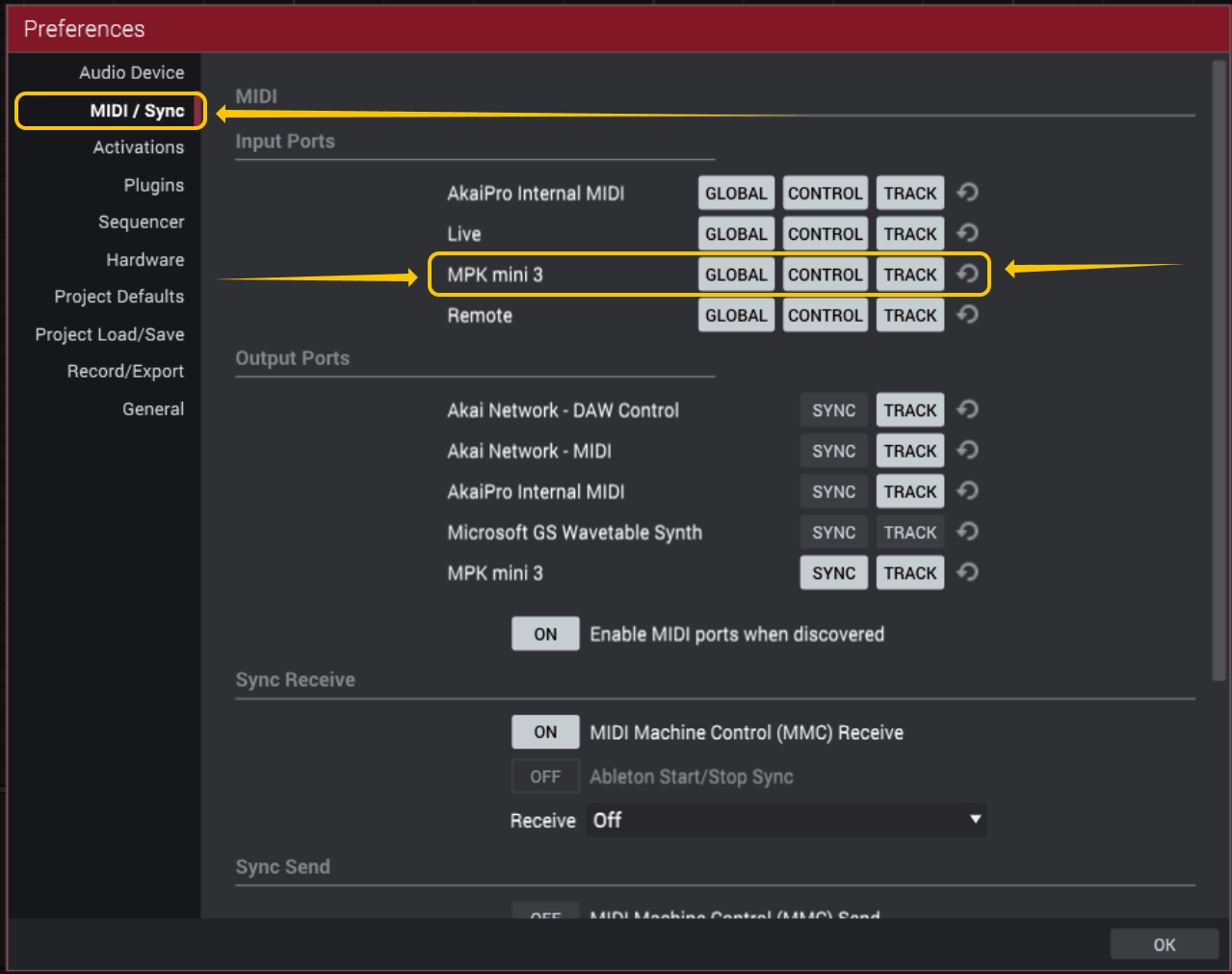This screenshot has height=974, width=1232.
Task: Toggle TRACK for MPK mini 3 output
Action: coord(910,573)
